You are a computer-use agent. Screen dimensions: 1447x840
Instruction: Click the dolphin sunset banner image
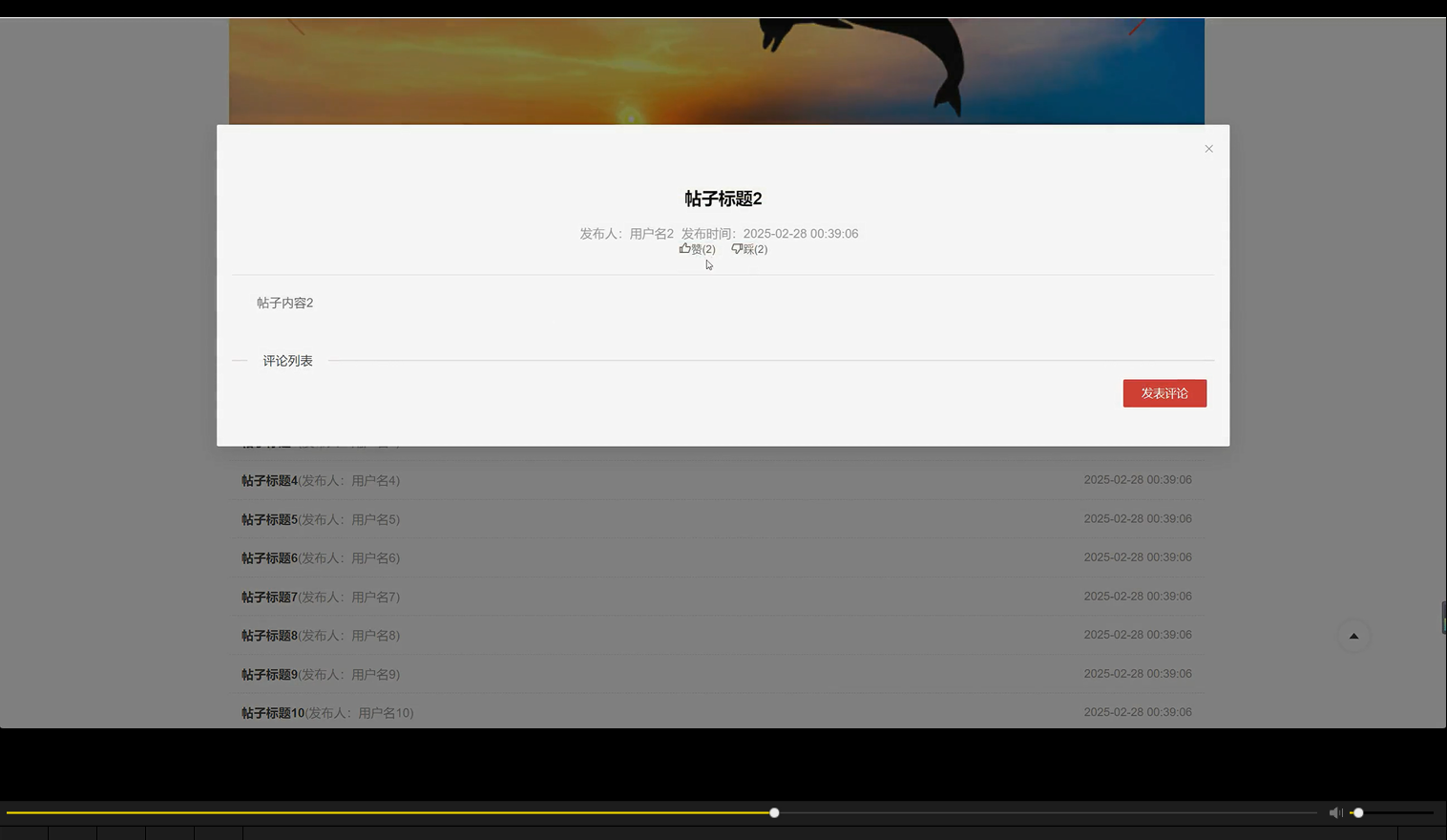(x=717, y=72)
